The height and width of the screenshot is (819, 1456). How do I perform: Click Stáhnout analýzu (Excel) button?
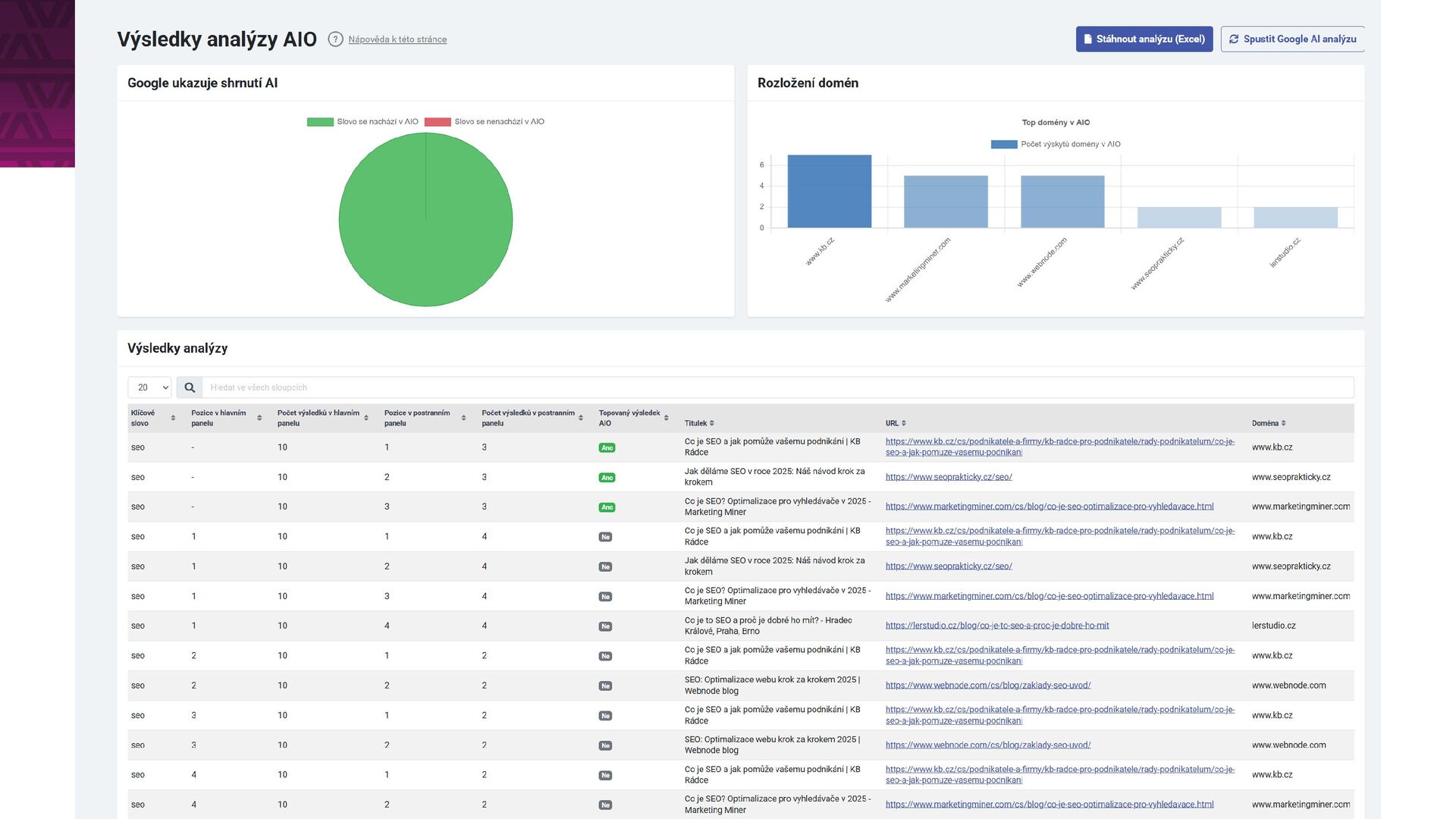[x=1144, y=39]
